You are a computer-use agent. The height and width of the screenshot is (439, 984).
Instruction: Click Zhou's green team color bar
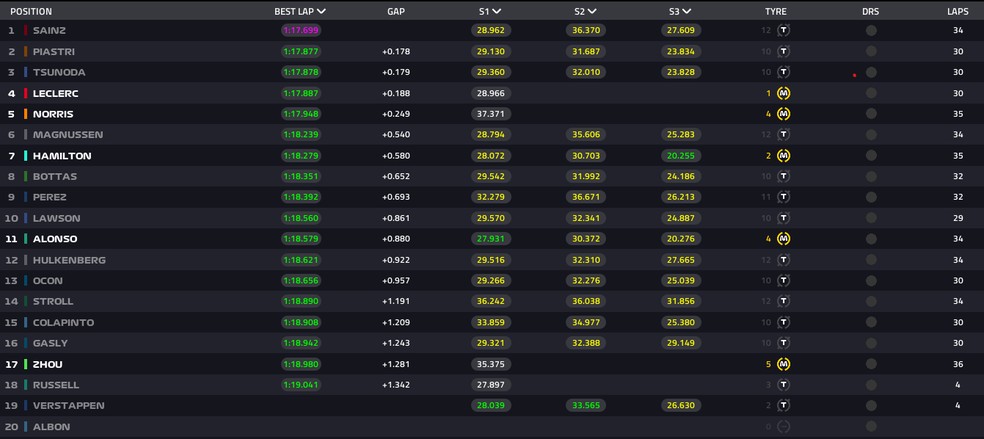tap(26, 364)
